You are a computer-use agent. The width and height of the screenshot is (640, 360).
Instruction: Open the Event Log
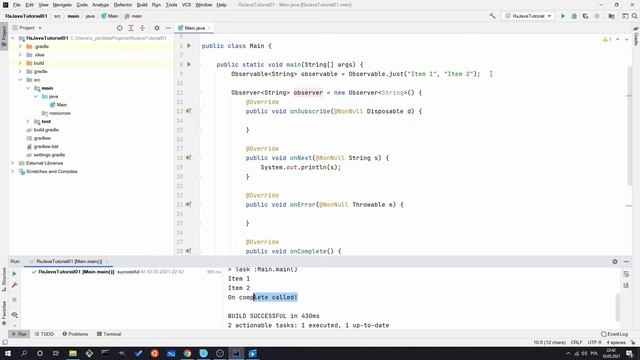614,334
